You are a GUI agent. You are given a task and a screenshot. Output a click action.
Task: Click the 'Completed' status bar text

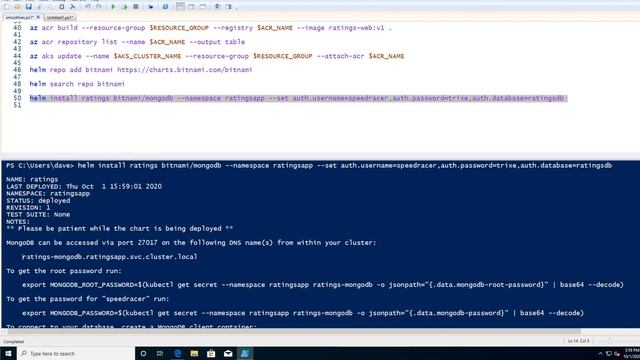(x=13, y=342)
